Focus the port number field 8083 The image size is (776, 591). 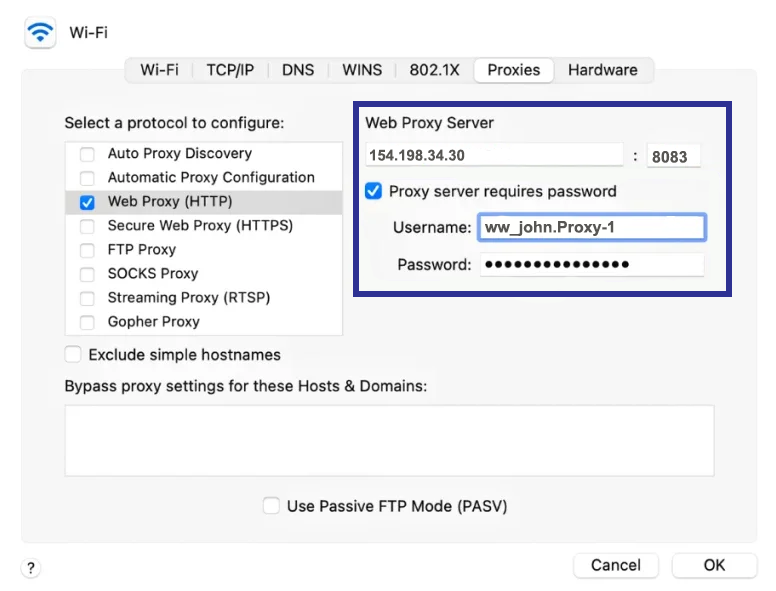coord(673,156)
